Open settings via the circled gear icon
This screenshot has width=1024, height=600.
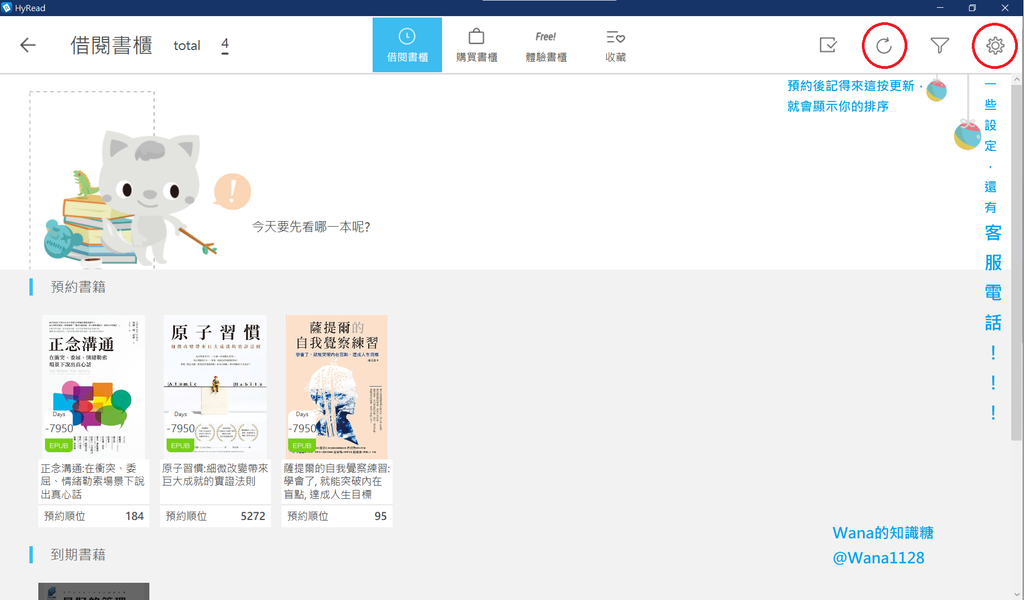pos(995,45)
